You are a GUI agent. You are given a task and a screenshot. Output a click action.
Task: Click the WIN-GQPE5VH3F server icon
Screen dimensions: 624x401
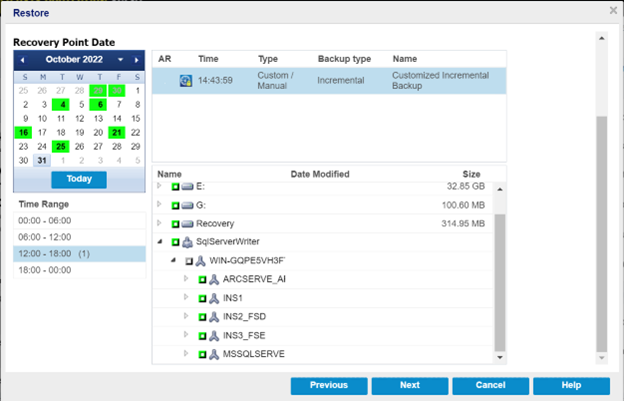pyautogui.click(x=201, y=261)
